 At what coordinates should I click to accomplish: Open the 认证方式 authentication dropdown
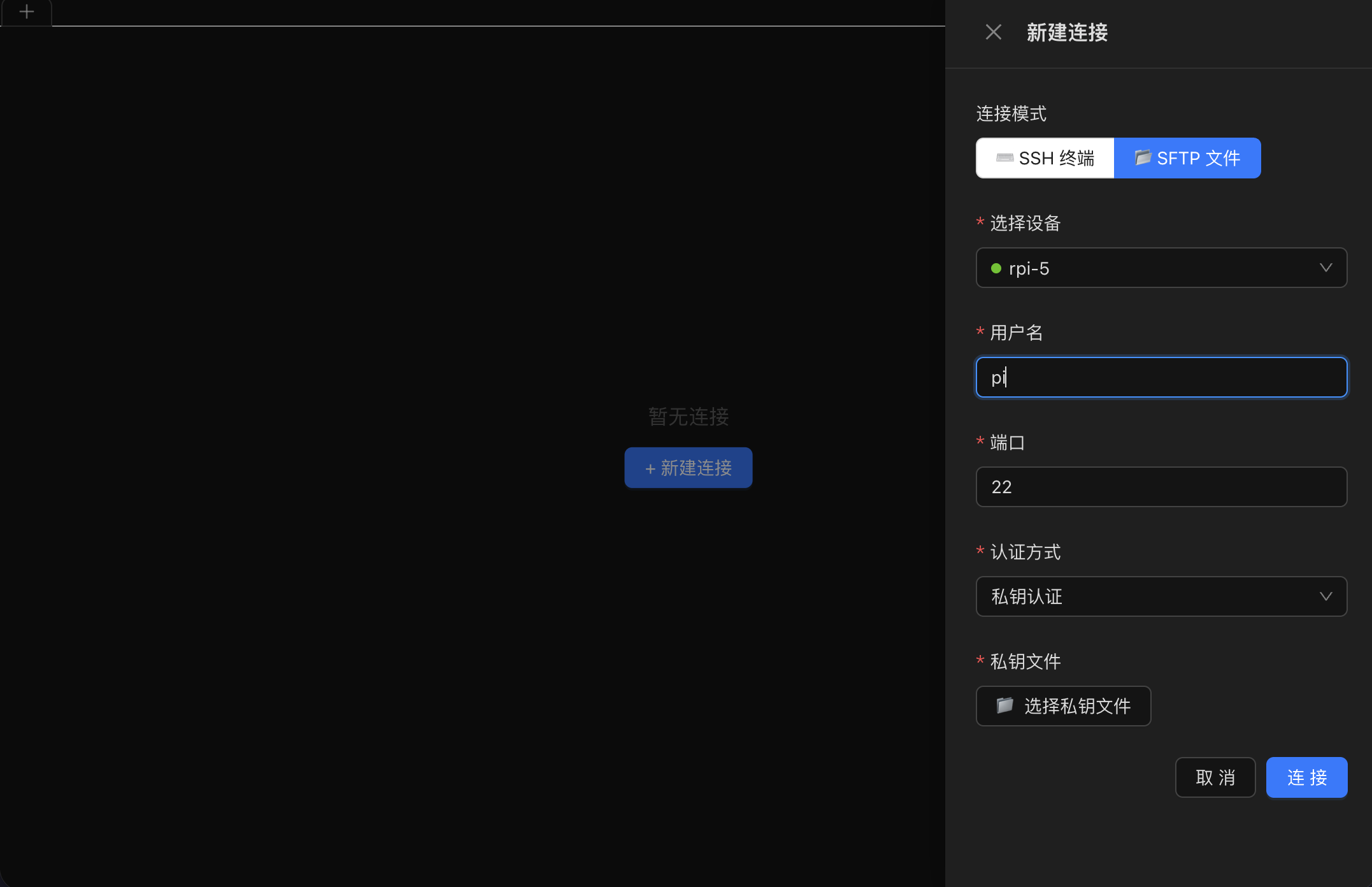coord(1161,596)
